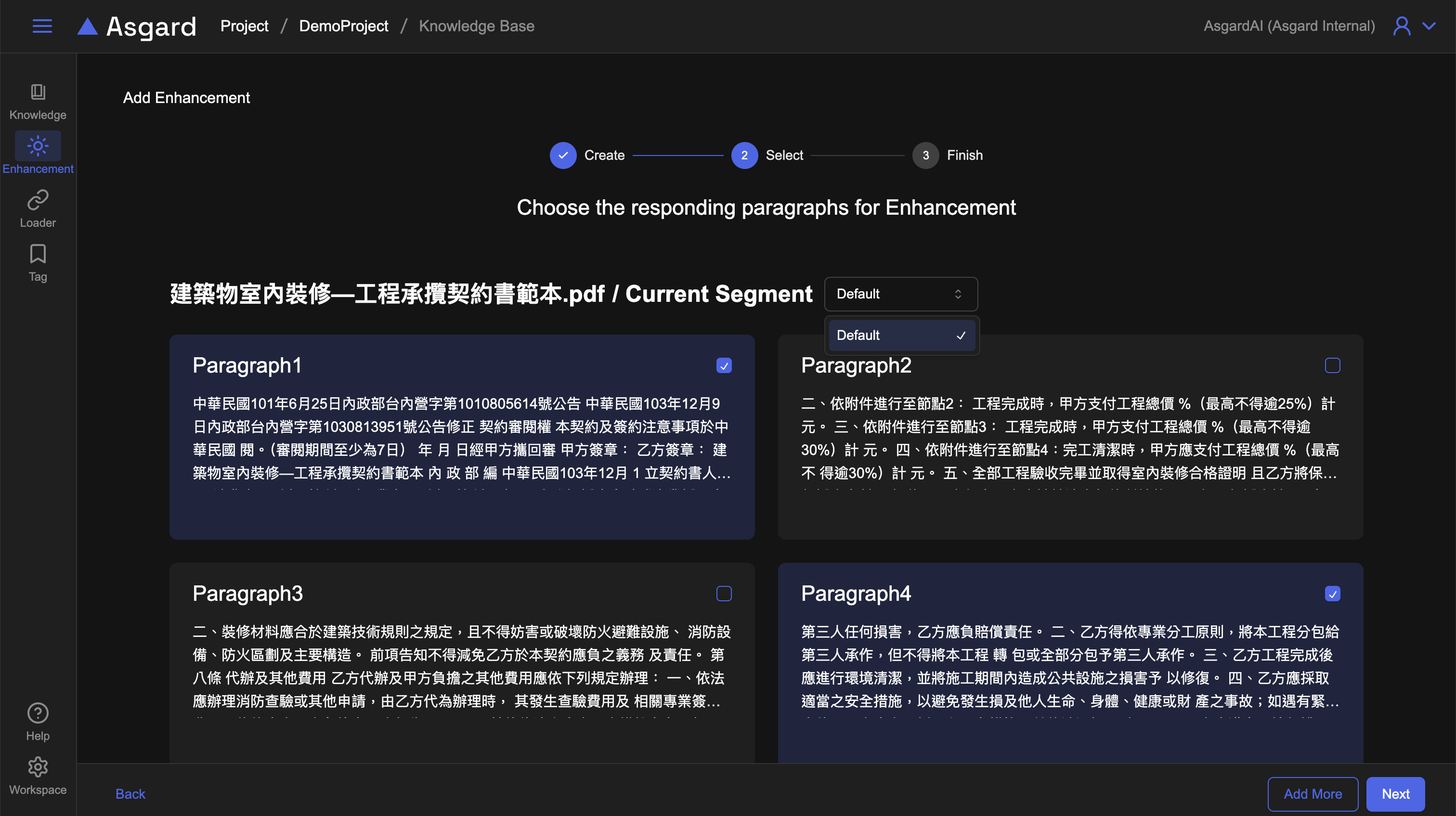
Task: Select the Default option in list
Action: [x=900, y=335]
